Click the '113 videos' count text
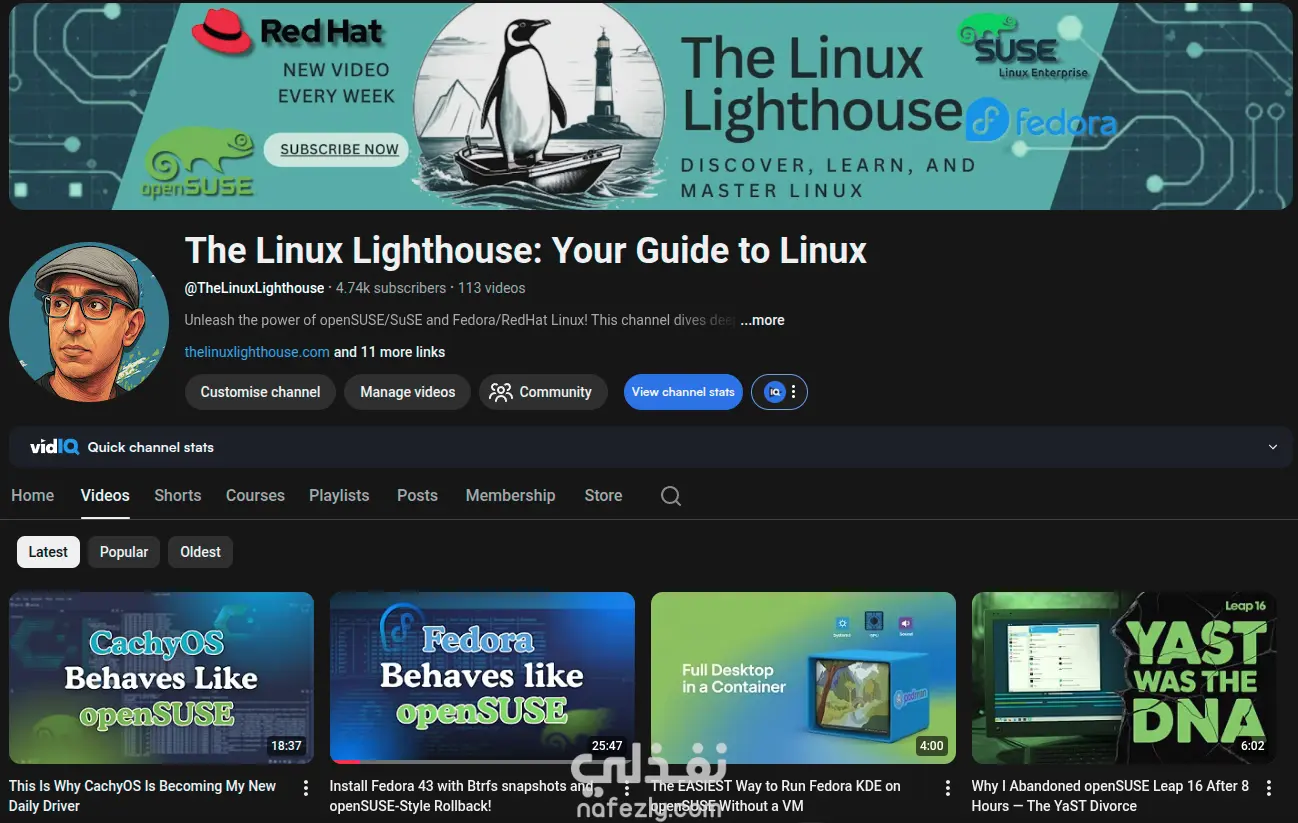Viewport: 1298px width, 823px height. click(492, 288)
